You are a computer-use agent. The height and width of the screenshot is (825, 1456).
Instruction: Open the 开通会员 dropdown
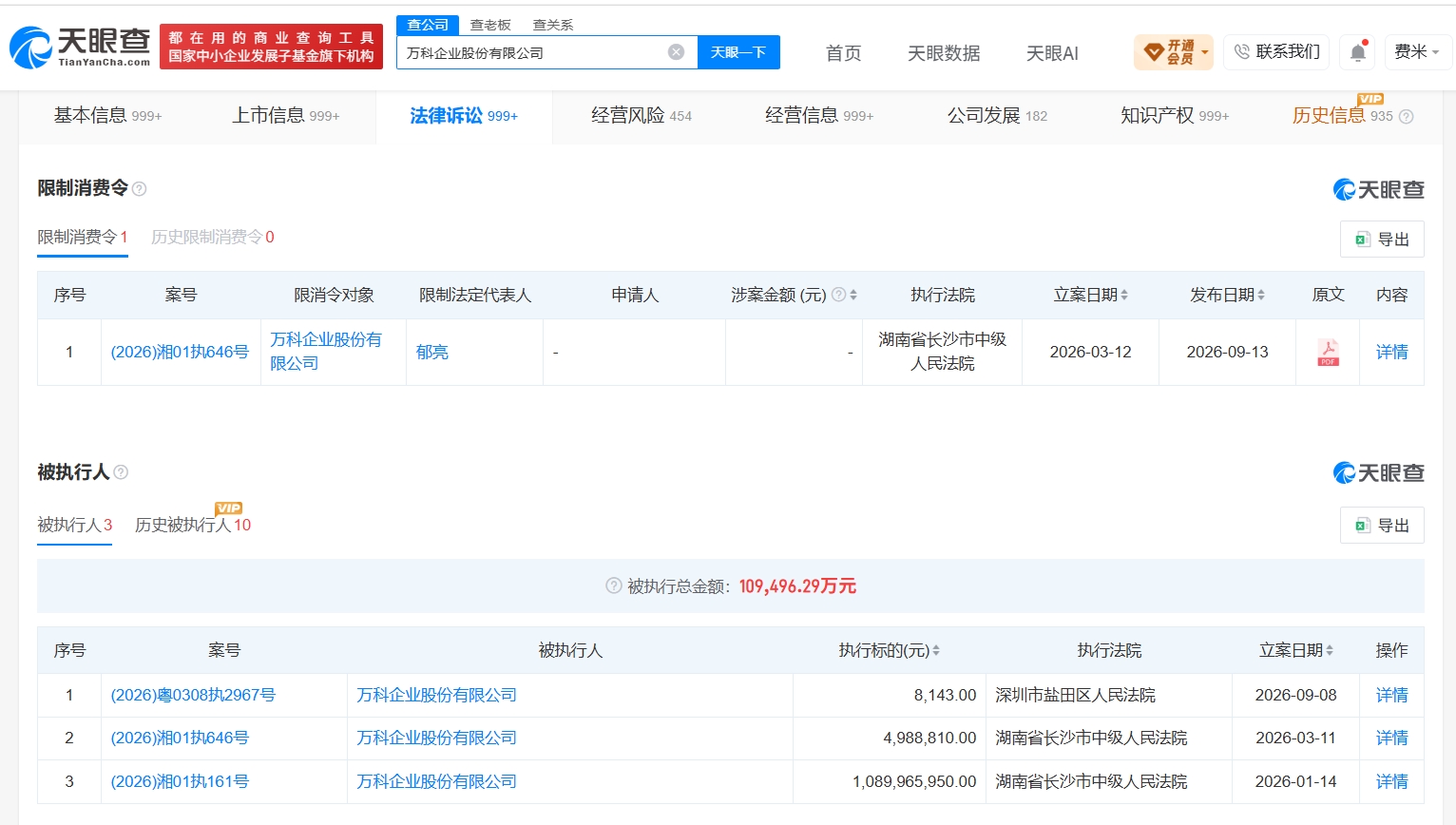1174,52
